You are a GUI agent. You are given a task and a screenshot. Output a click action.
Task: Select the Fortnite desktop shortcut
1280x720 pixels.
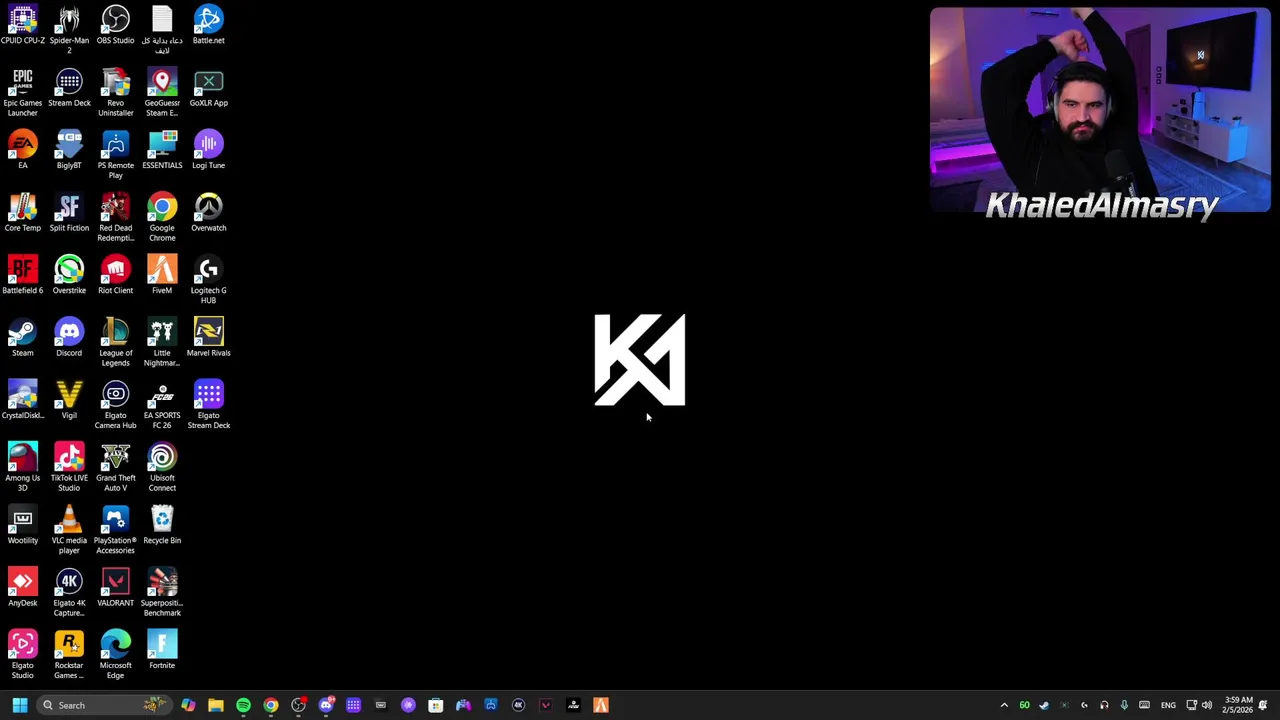coord(162,651)
